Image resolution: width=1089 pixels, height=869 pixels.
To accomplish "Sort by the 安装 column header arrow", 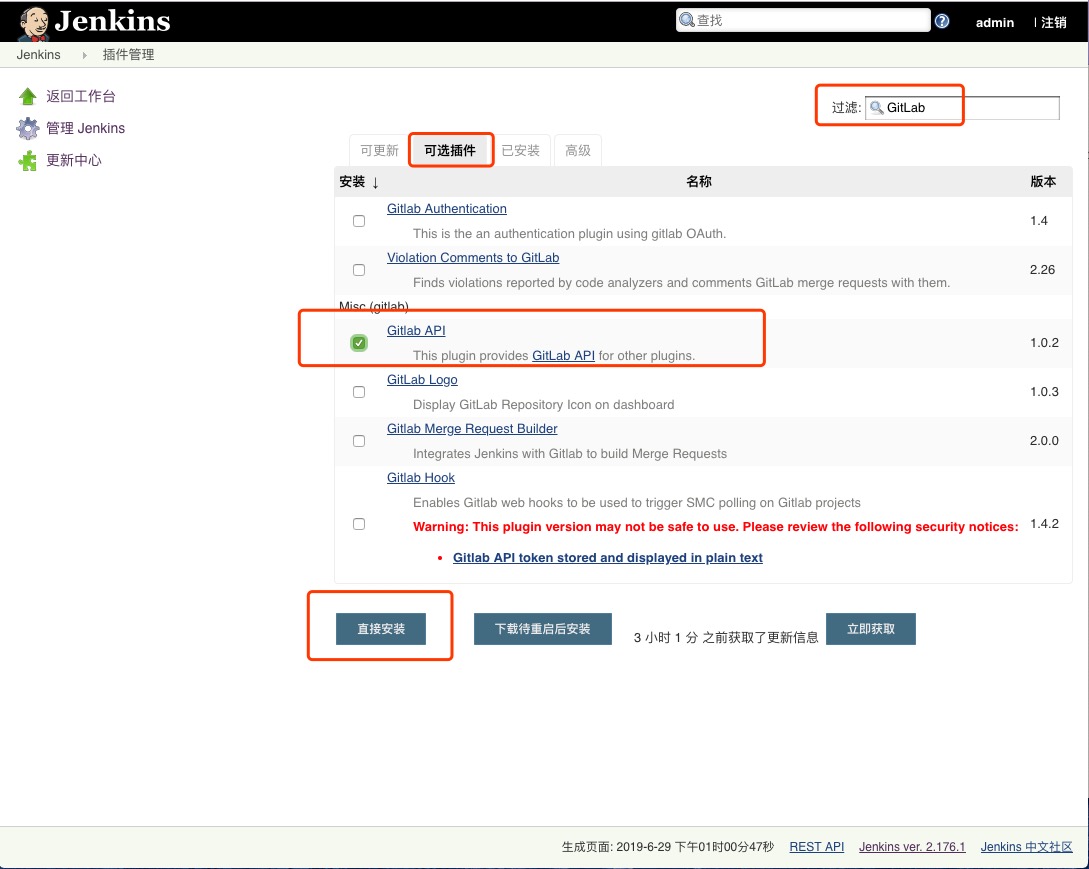I will (x=375, y=183).
